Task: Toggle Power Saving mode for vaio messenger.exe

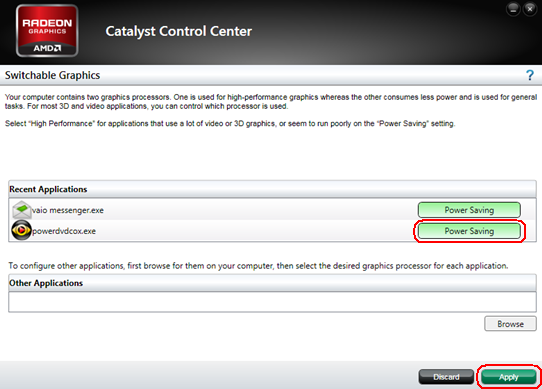Action: pos(469,210)
